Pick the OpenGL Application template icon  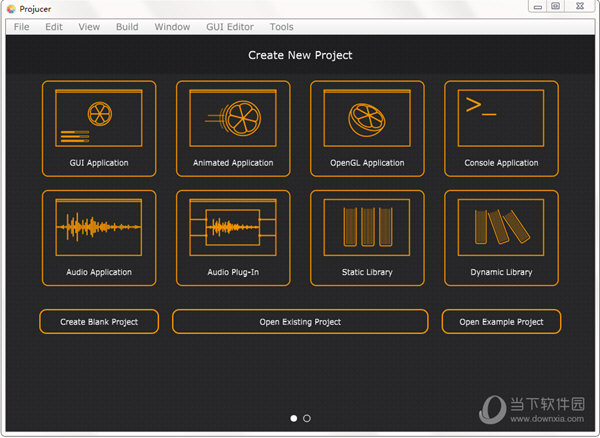[367, 118]
